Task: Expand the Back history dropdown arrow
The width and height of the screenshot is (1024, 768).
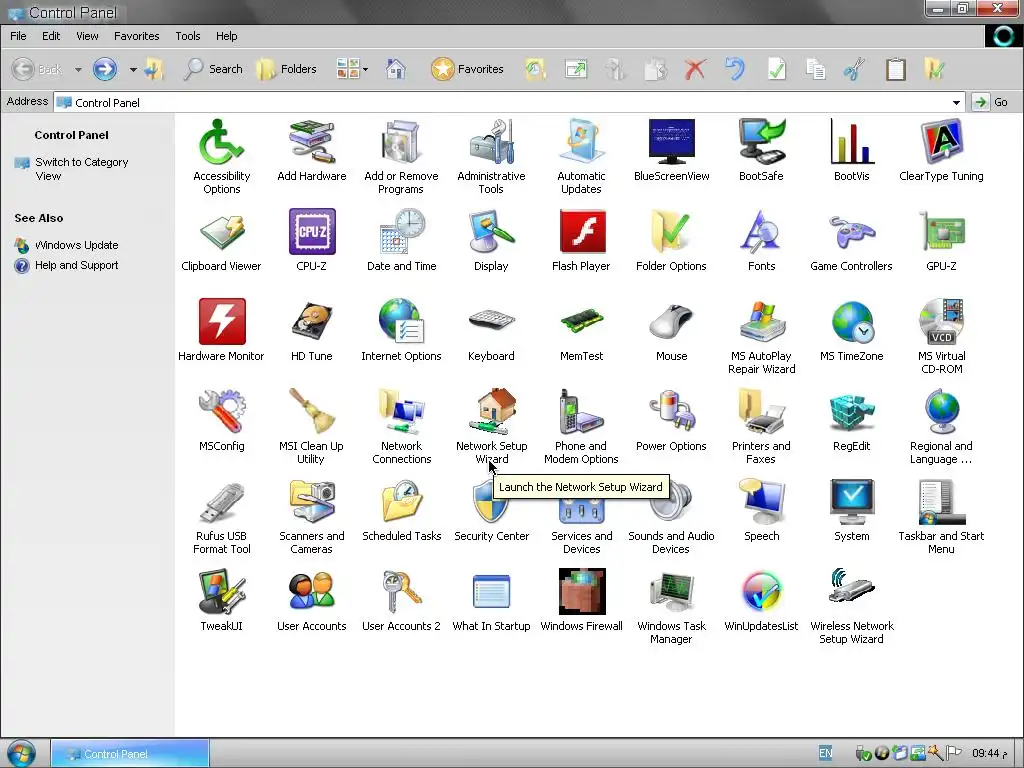Action: (x=78, y=69)
